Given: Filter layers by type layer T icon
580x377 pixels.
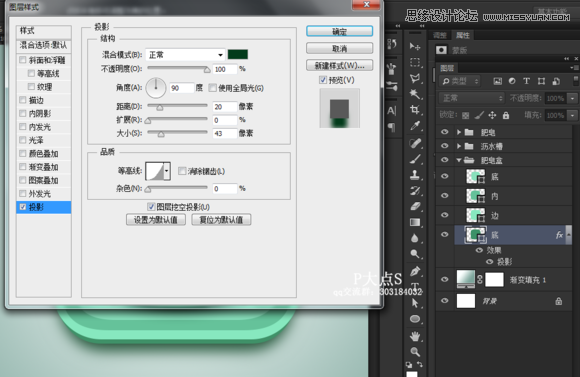Looking at the screenshot, I should click(526, 81).
